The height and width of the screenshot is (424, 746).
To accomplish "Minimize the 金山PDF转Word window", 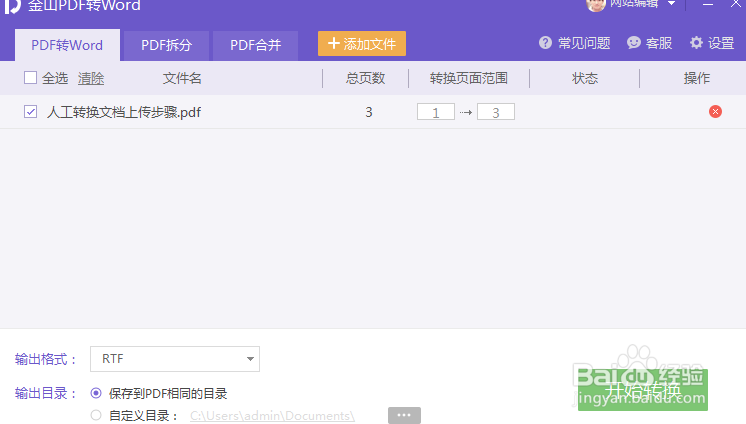I will pos(708,4).
